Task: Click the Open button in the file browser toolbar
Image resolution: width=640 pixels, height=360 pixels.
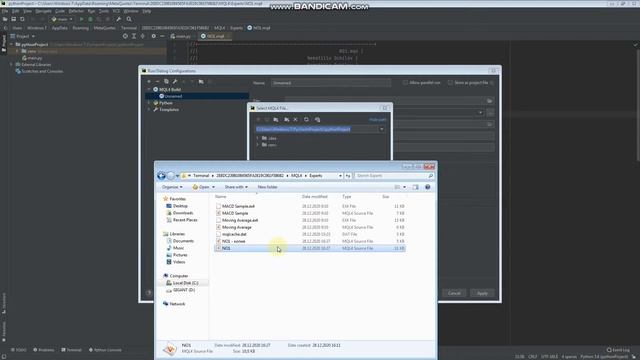Action: [201, 187]
